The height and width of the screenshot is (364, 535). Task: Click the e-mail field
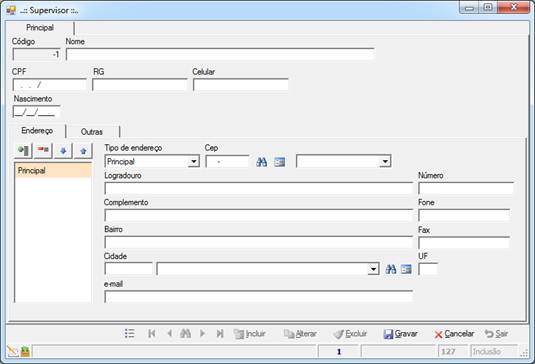259,296
